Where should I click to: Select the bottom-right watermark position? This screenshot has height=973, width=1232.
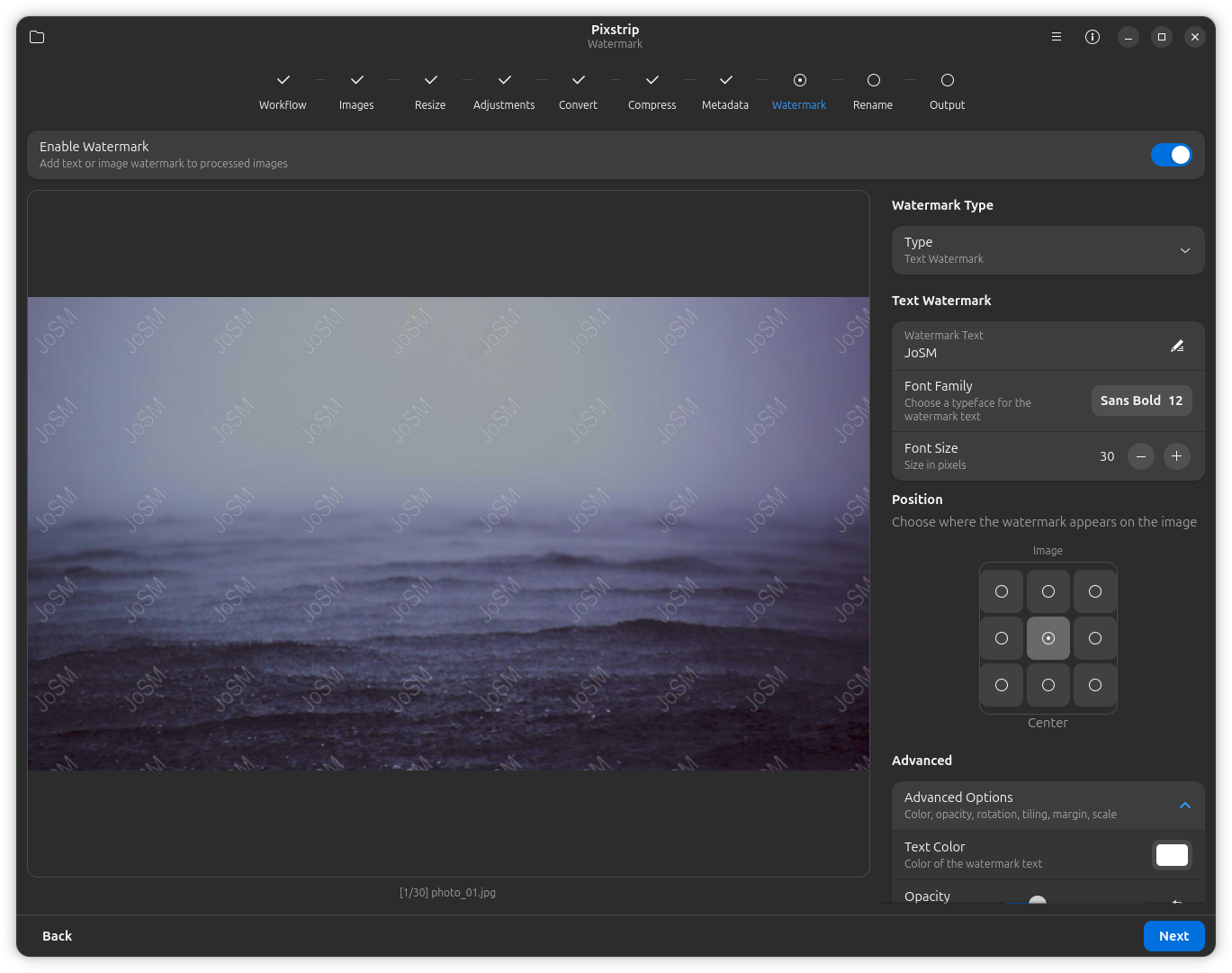pos(1095,685)
